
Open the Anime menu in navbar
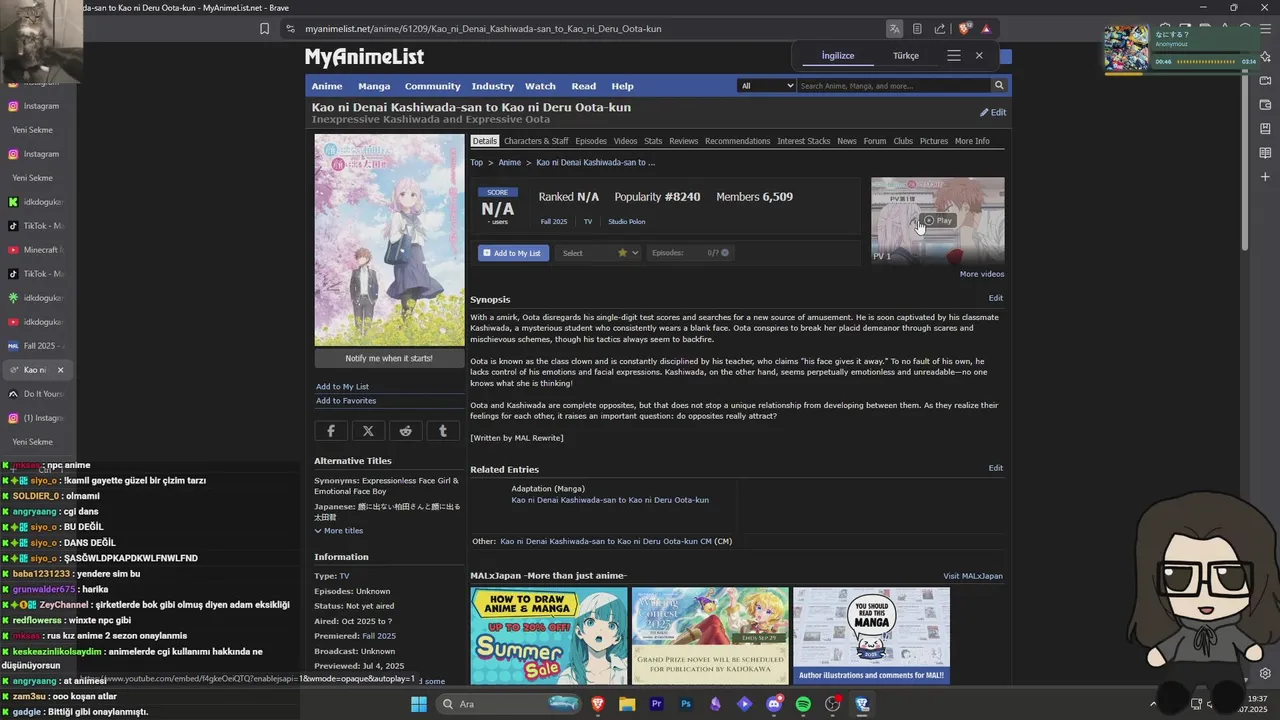327,86
